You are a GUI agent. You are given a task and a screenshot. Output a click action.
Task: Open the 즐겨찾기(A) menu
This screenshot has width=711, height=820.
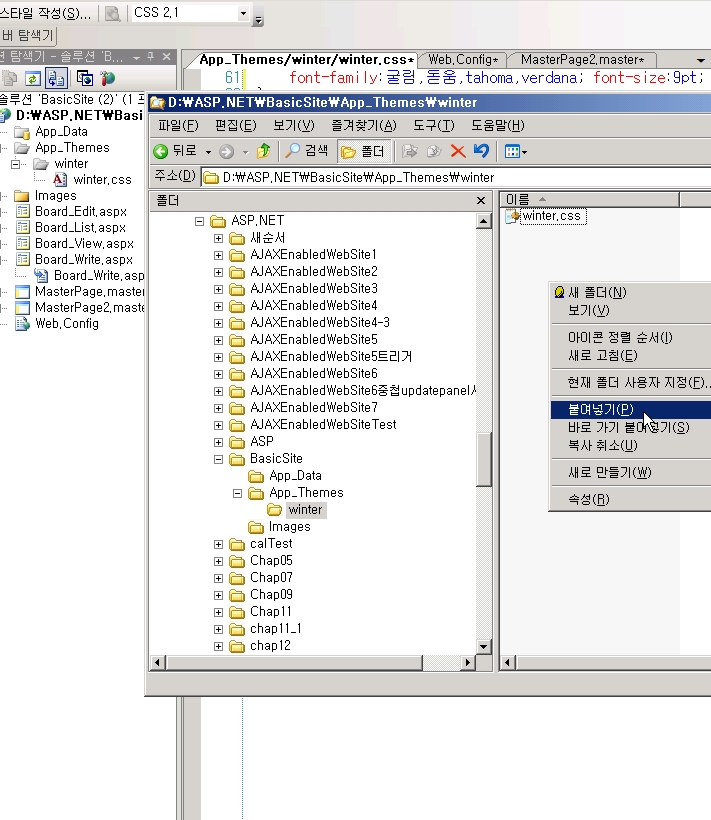tap(364, 126)
